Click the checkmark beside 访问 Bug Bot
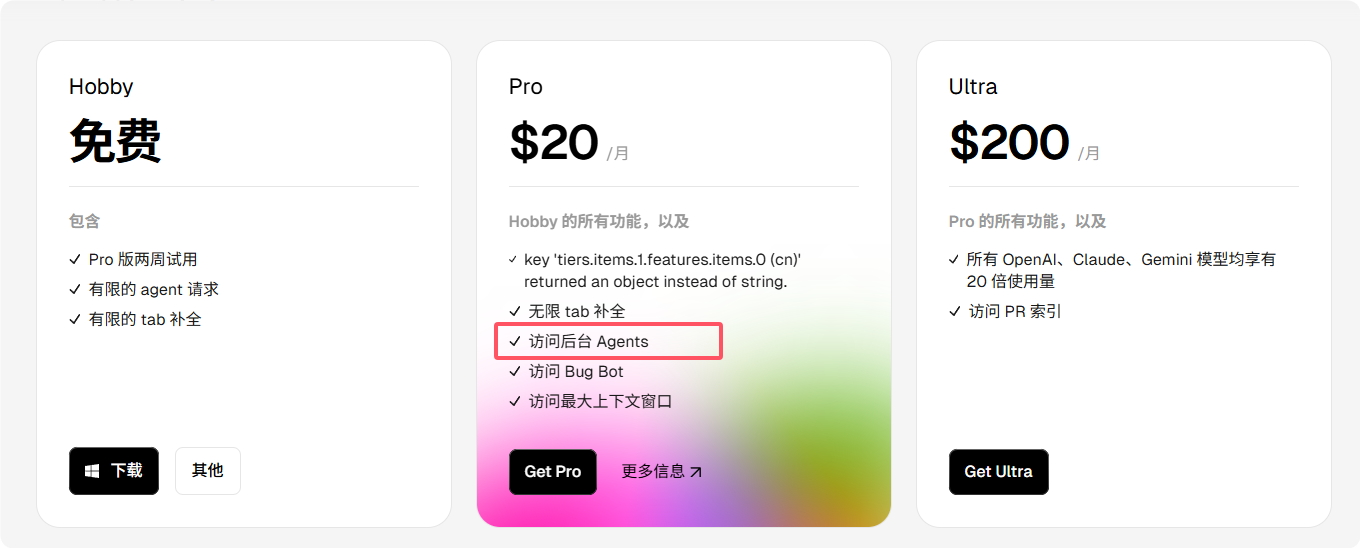1360x548 pixels. click(x=515, y=371)
